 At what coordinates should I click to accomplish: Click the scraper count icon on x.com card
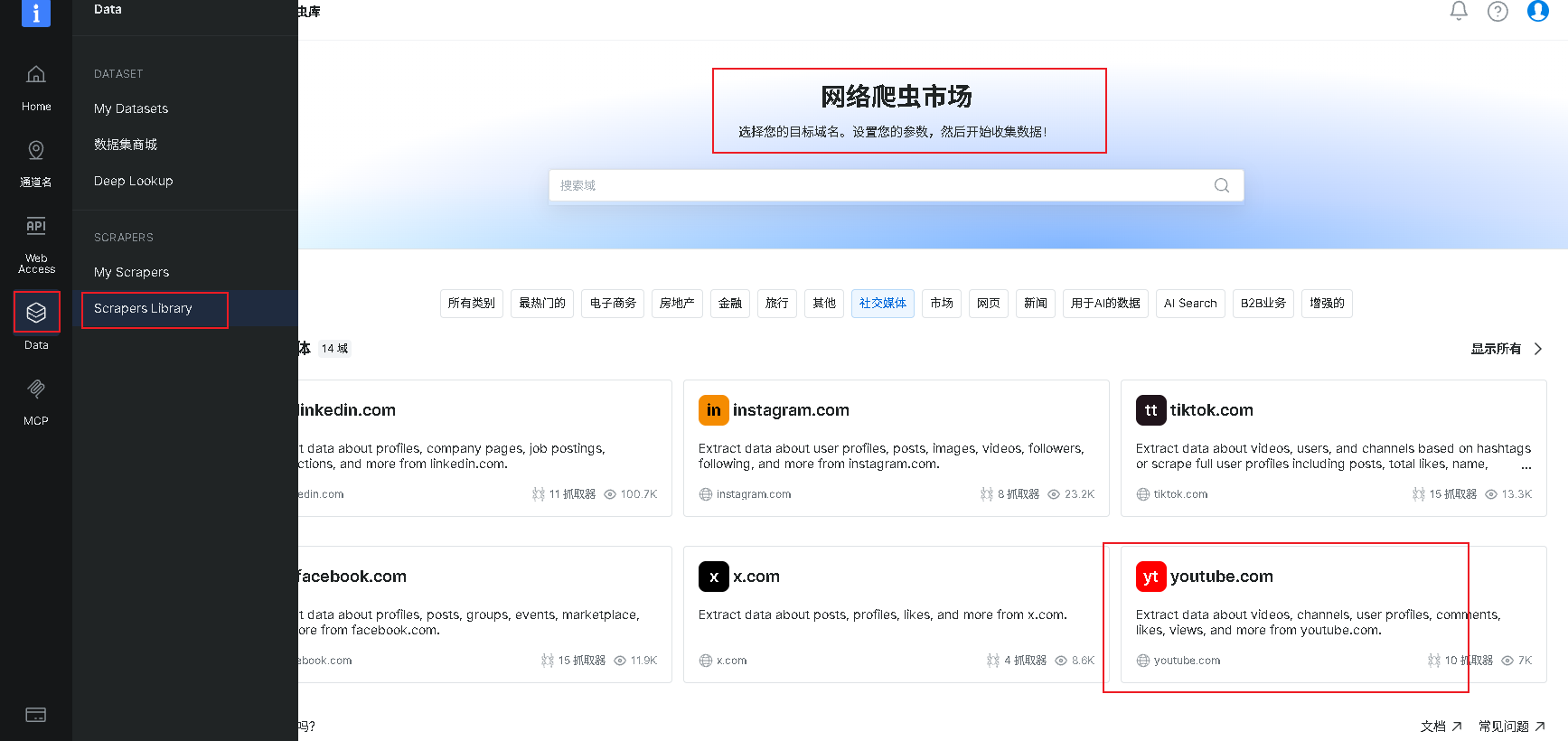(993, 661)
